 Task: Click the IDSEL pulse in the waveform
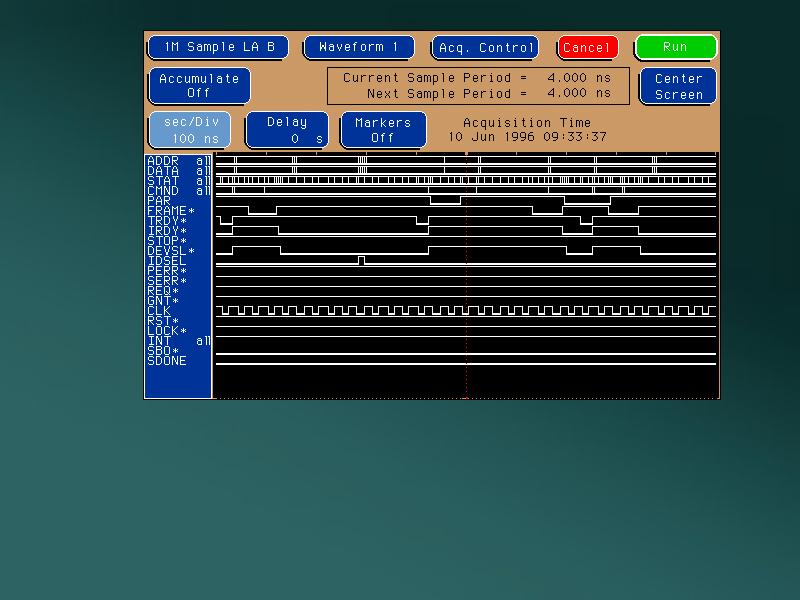click(361, 261)
